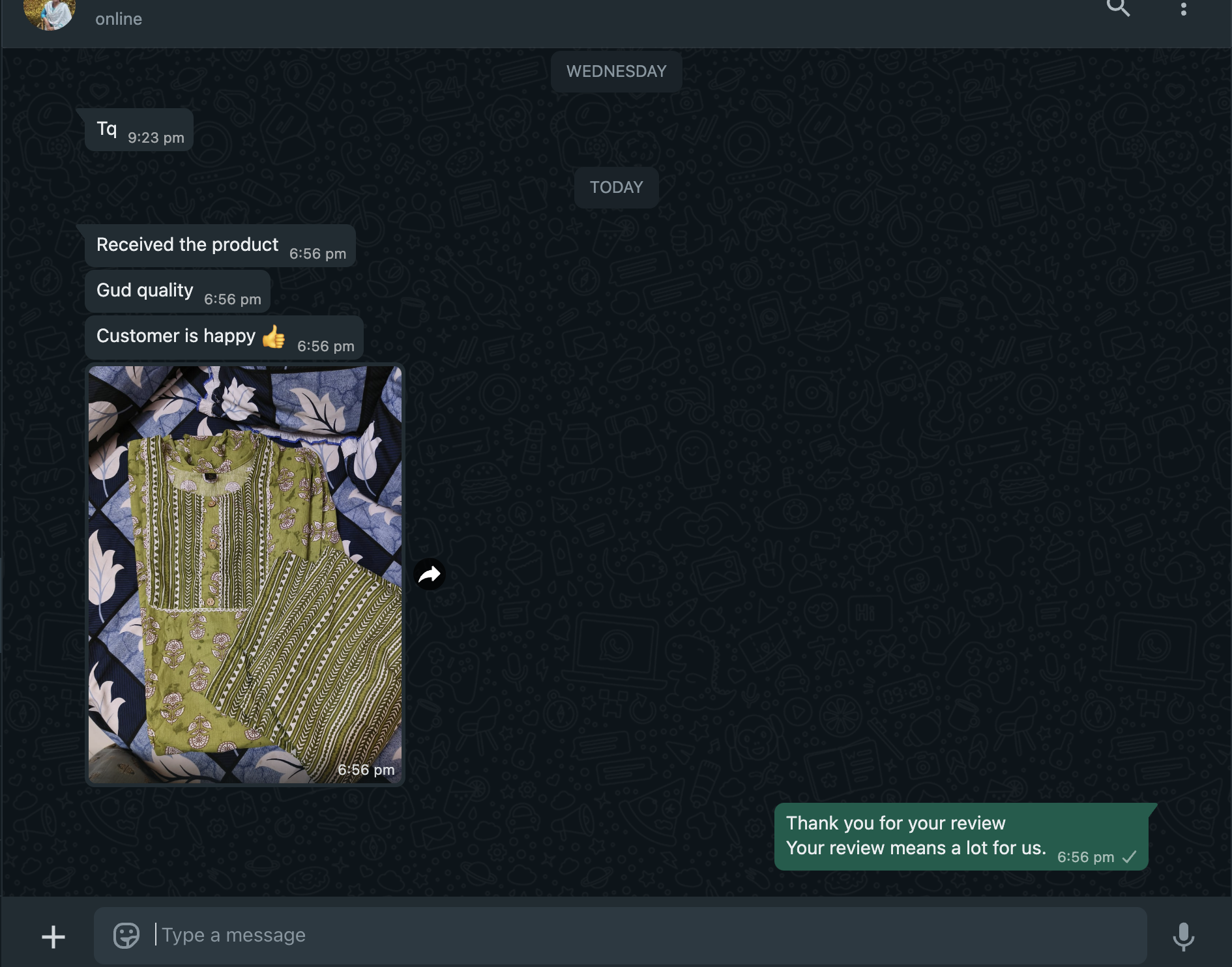Start voice recording with microphone icon
The image size is (1232, 967).
pyautogui.click(x=1183, y=936)
